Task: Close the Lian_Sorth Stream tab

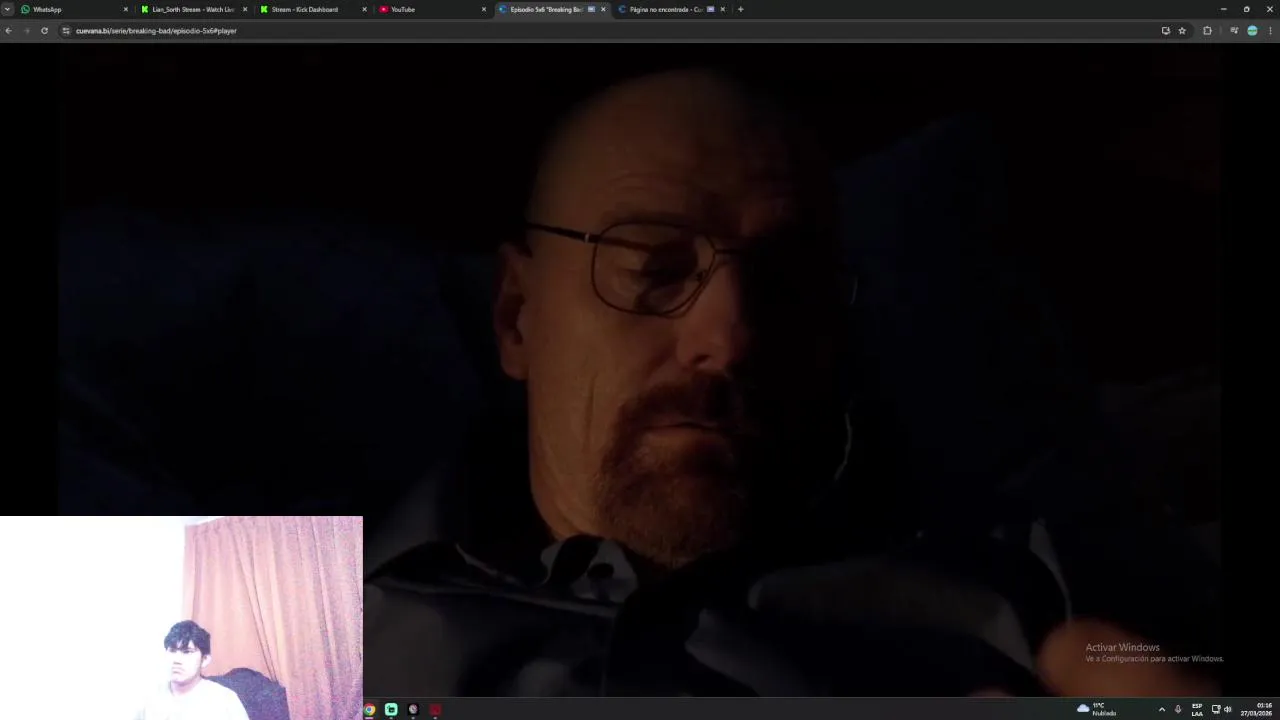Action: click(245, 9)
